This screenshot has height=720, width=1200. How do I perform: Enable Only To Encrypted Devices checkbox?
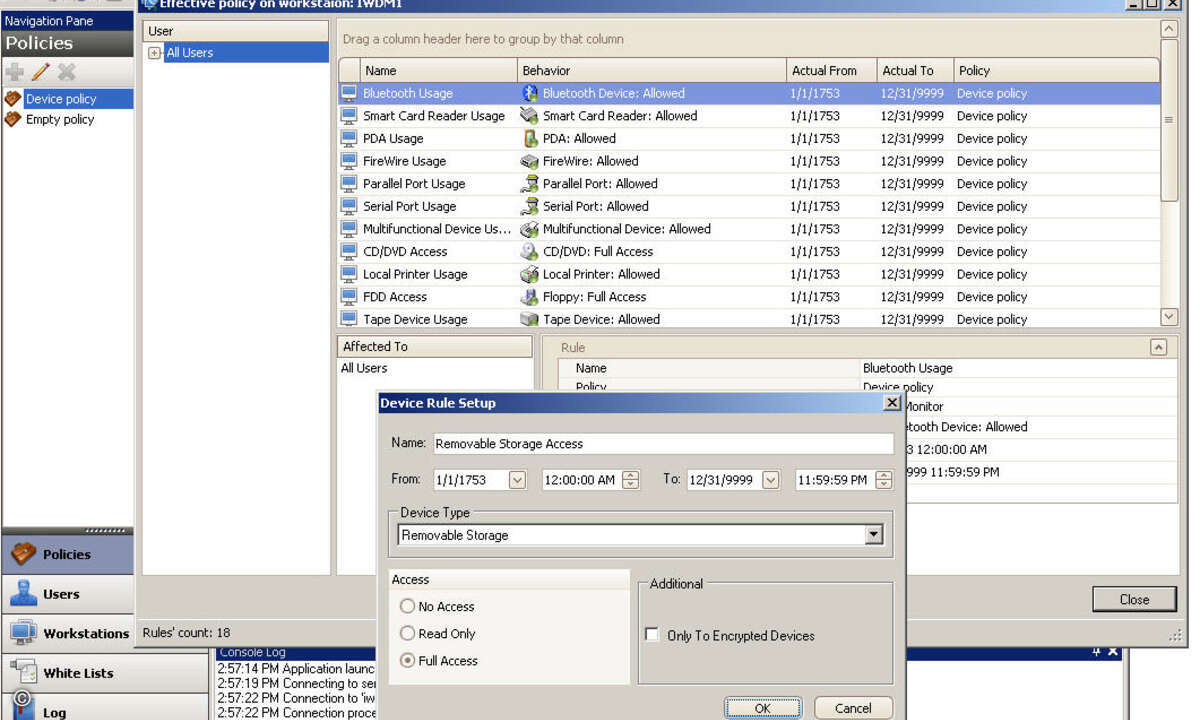[652, 635]
